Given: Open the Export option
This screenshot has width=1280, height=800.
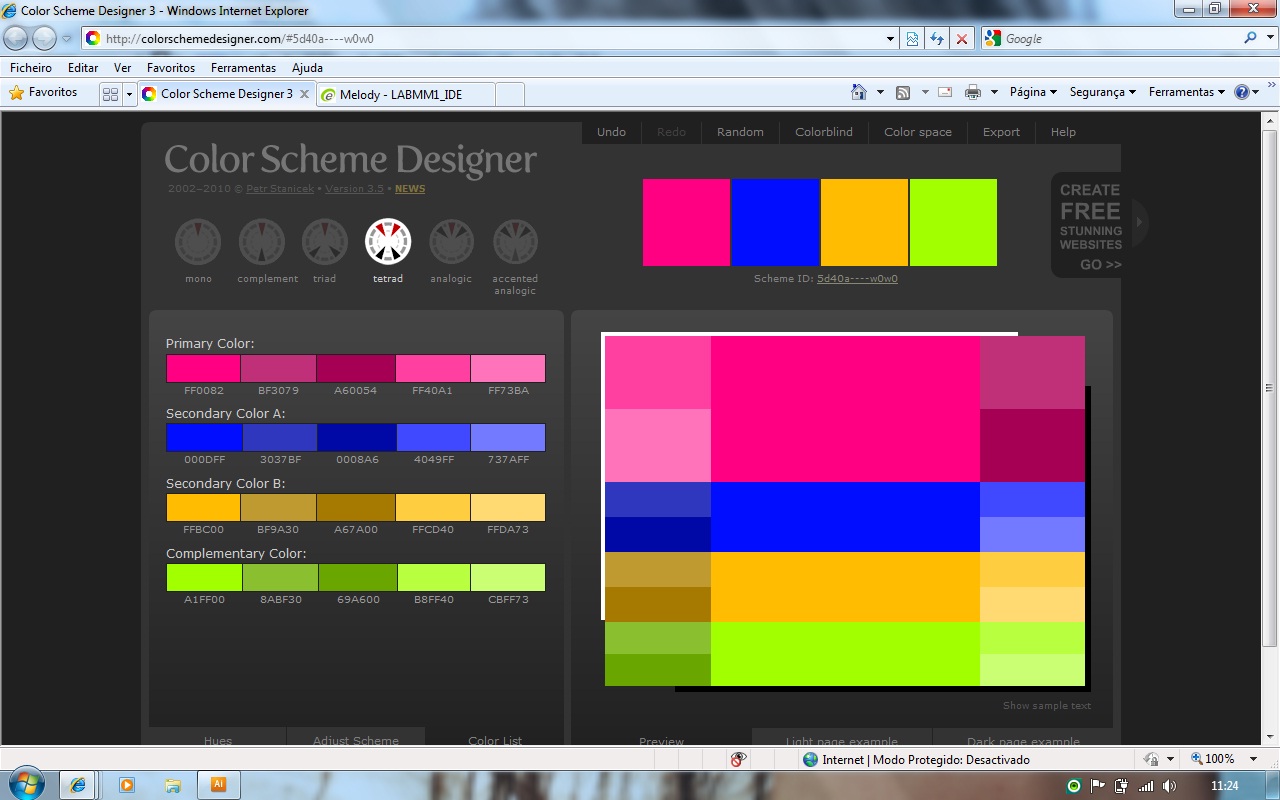Looking at the screenshot, I should click(x=1001, y=132).
